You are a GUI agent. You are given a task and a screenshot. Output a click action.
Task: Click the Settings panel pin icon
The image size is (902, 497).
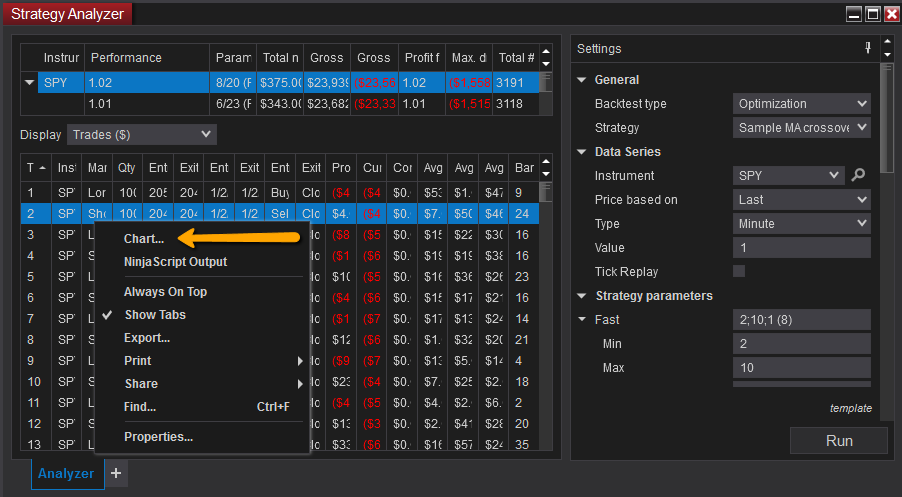867,49
